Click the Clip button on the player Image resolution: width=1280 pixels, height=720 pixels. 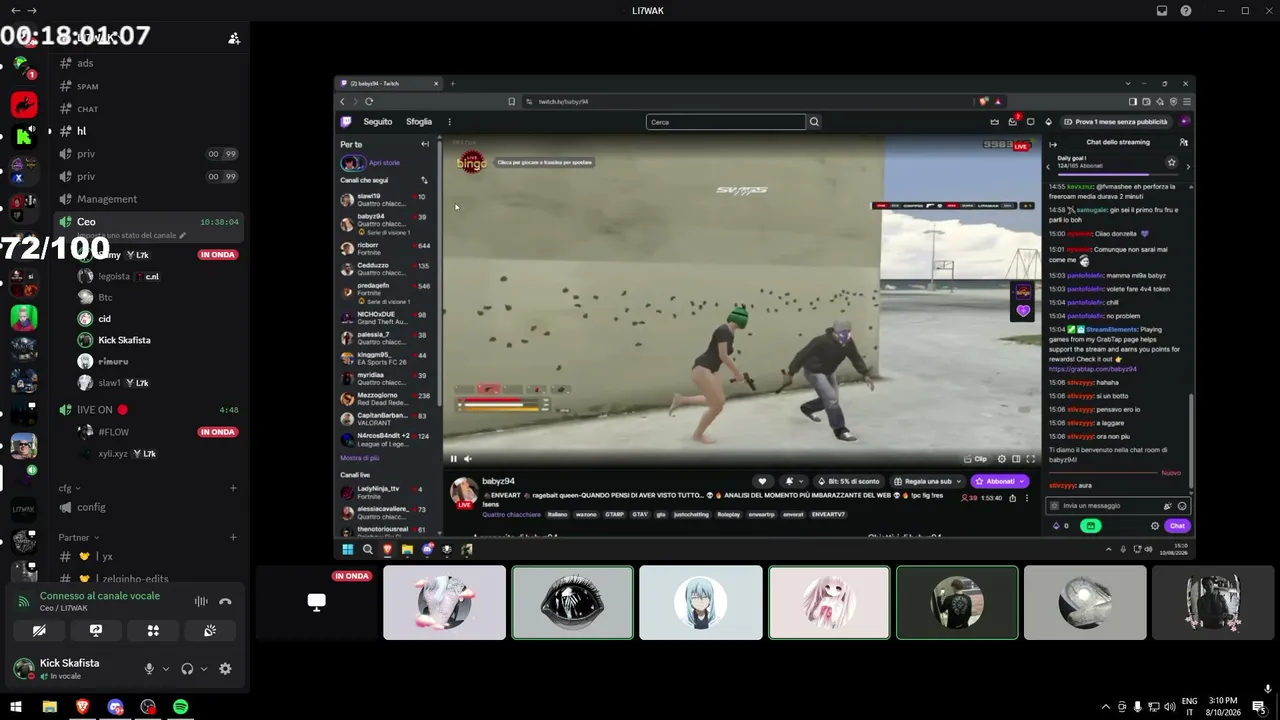point(975,459)
